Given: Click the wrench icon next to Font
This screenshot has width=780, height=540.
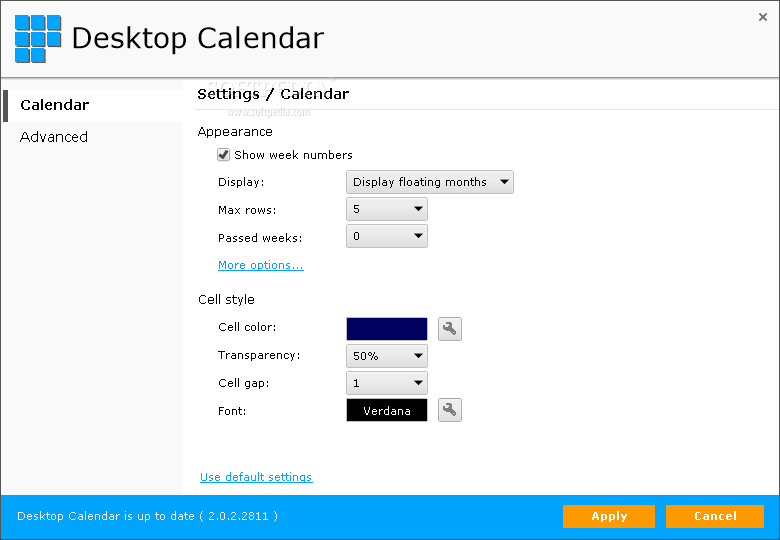Looking at the screenshot, I should point(450,410).
